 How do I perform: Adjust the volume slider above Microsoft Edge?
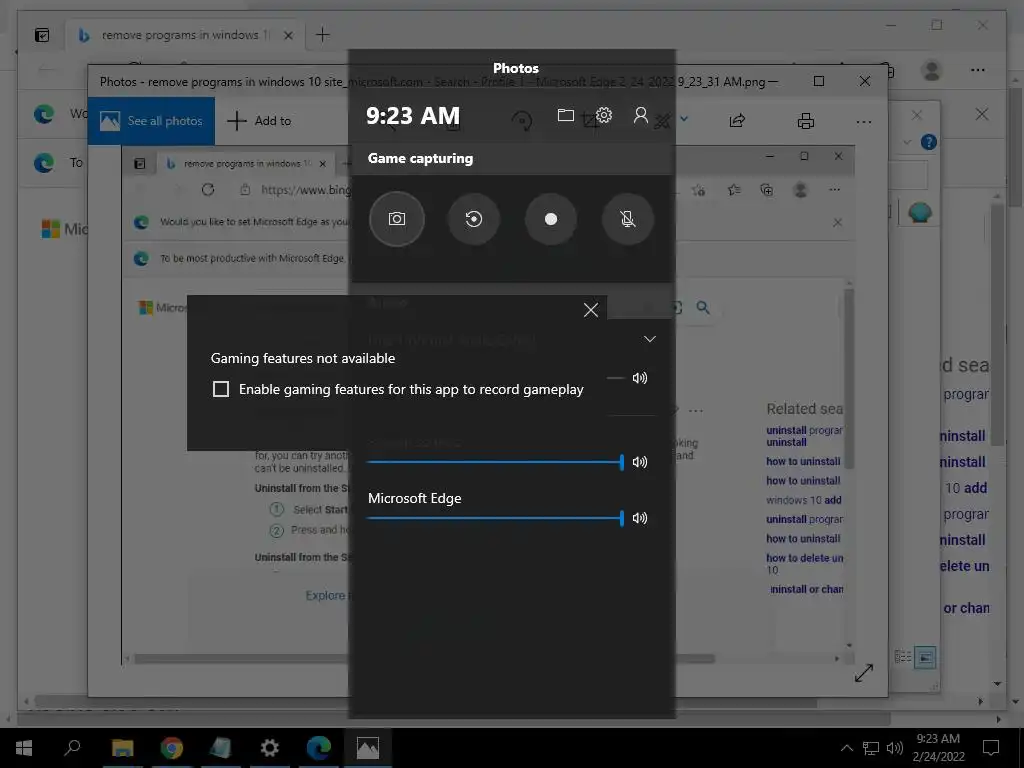tap(496, 462)
